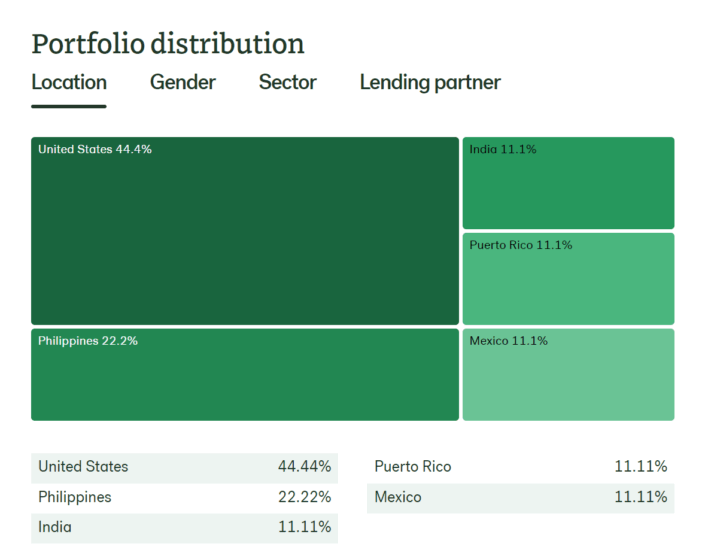Screen dimensions: 705x550
Task: Click the India label in table
Action: pos(55,527)
